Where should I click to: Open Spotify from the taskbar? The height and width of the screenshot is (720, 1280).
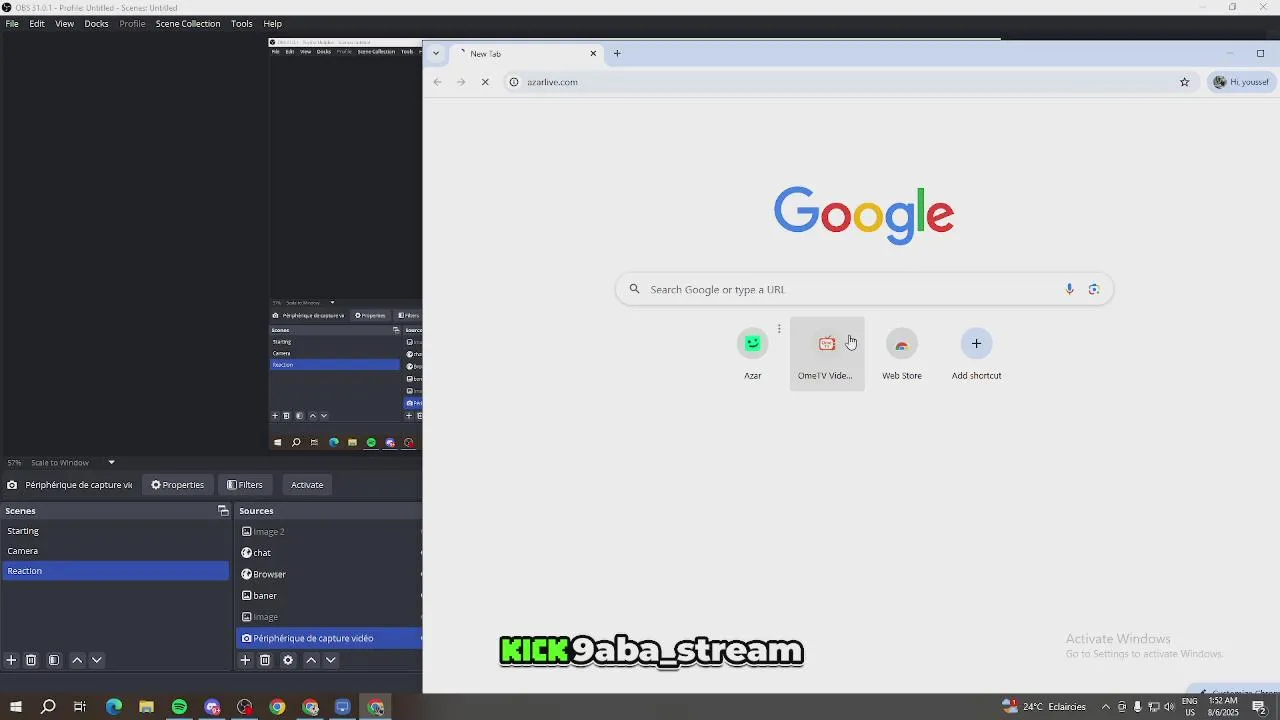[x=179, y=707]
